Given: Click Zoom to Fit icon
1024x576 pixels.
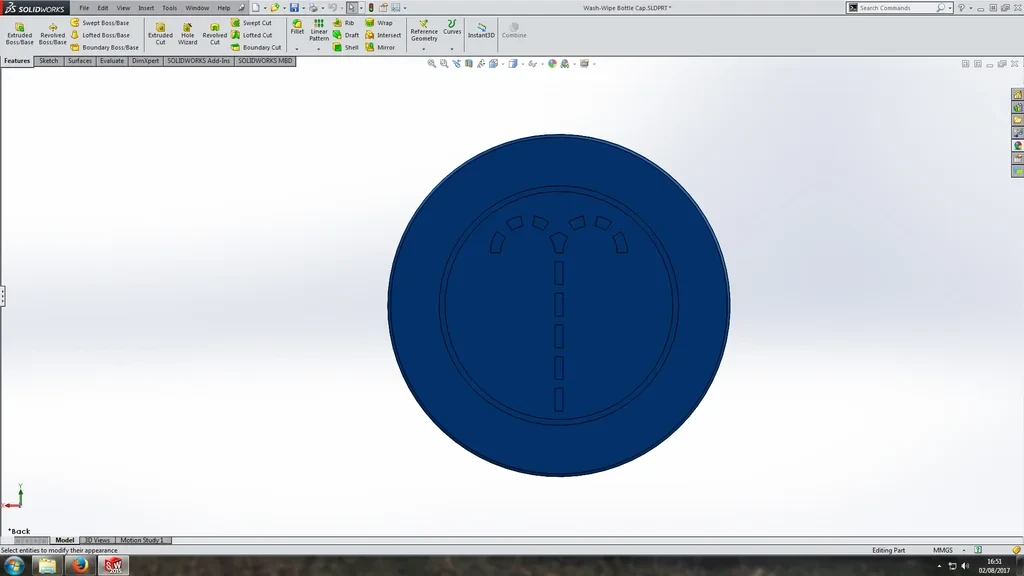Looking at the screenshot, I should pyautogui.click(x=432, y=63).
